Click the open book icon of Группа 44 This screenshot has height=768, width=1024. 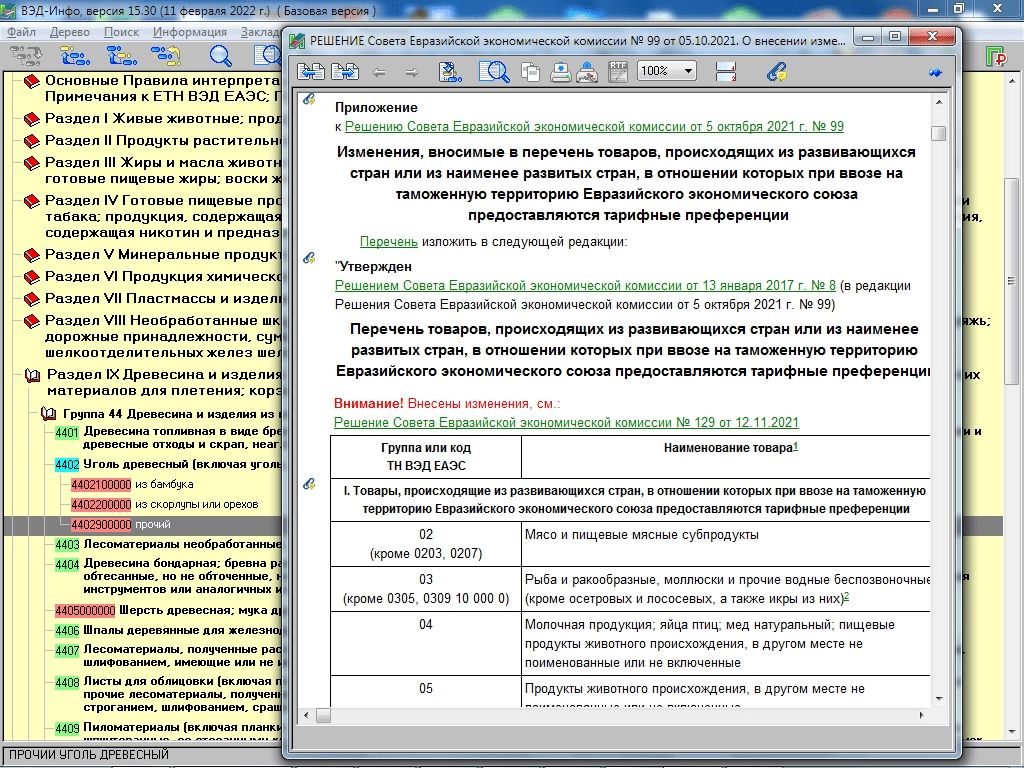(x=48, y=414)
